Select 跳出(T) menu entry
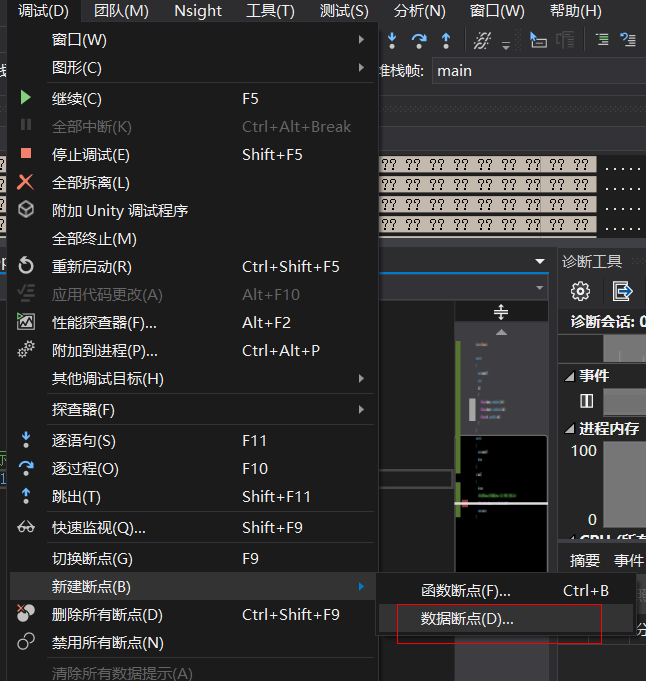This screenshot has width=646, height=681. 192,496
